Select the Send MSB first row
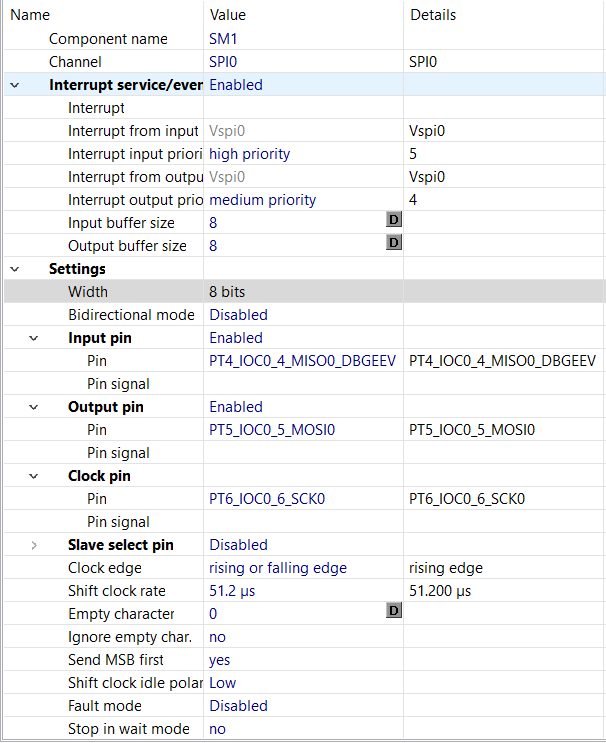The height and width of the screenshot is (743, 606). point(116,660)
